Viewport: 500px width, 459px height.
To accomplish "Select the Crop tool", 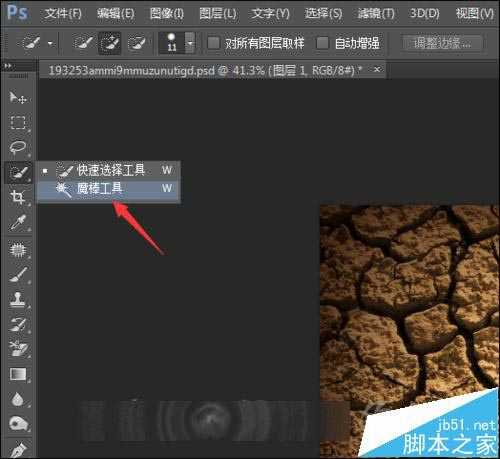I will tap(18, 197).
